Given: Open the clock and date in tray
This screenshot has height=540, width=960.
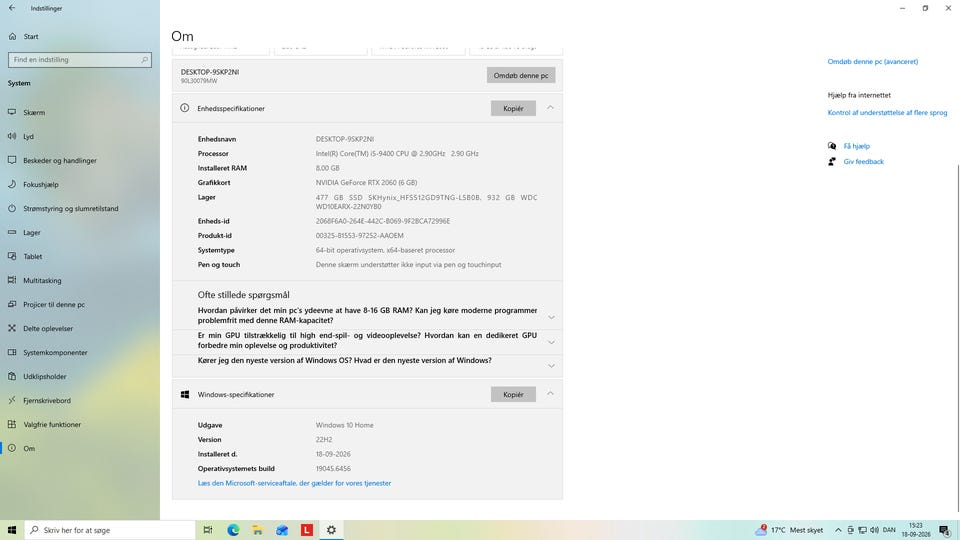Looking at the screenshot, I should (x=916, y=530).
